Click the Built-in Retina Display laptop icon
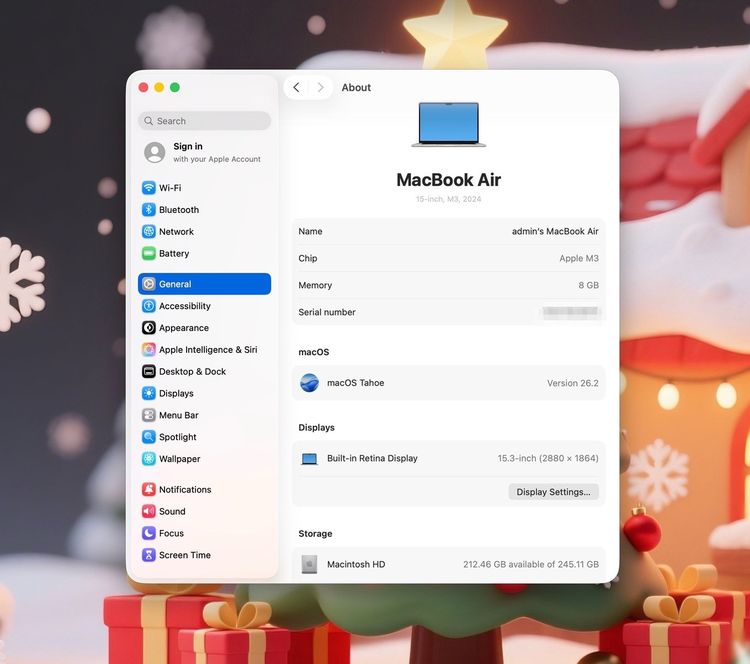Screen dimensions: 750x664 pyautogui.click(x=309, y=459)
